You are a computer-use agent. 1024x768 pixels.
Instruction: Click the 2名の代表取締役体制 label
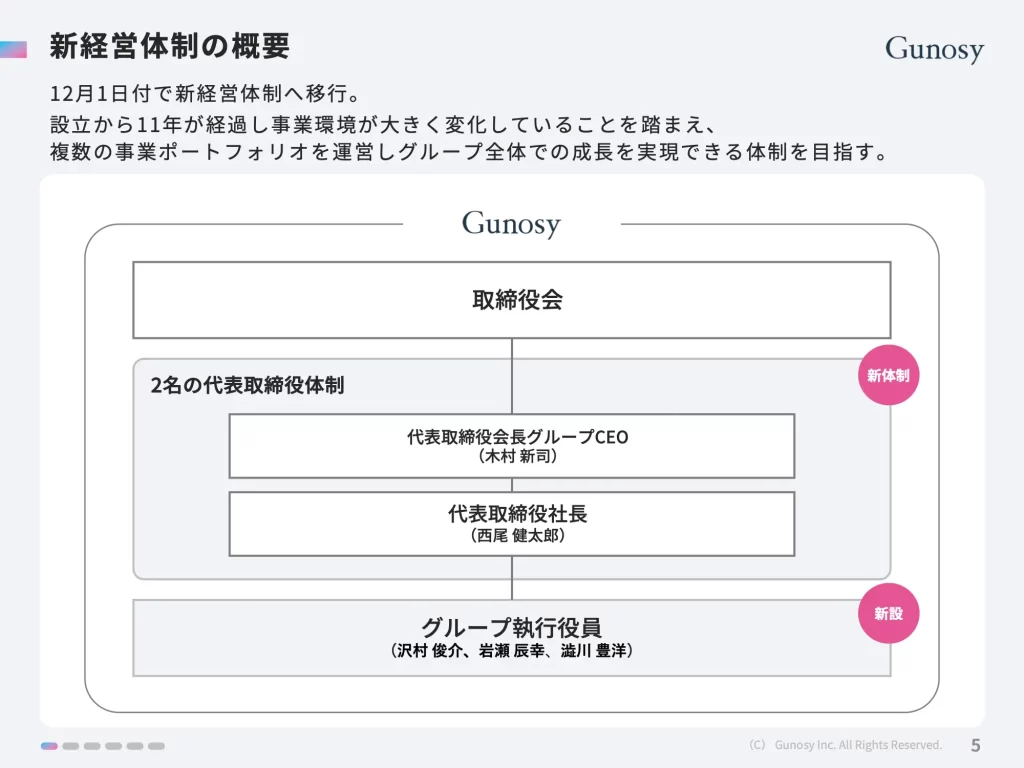[x=247, y=385]
